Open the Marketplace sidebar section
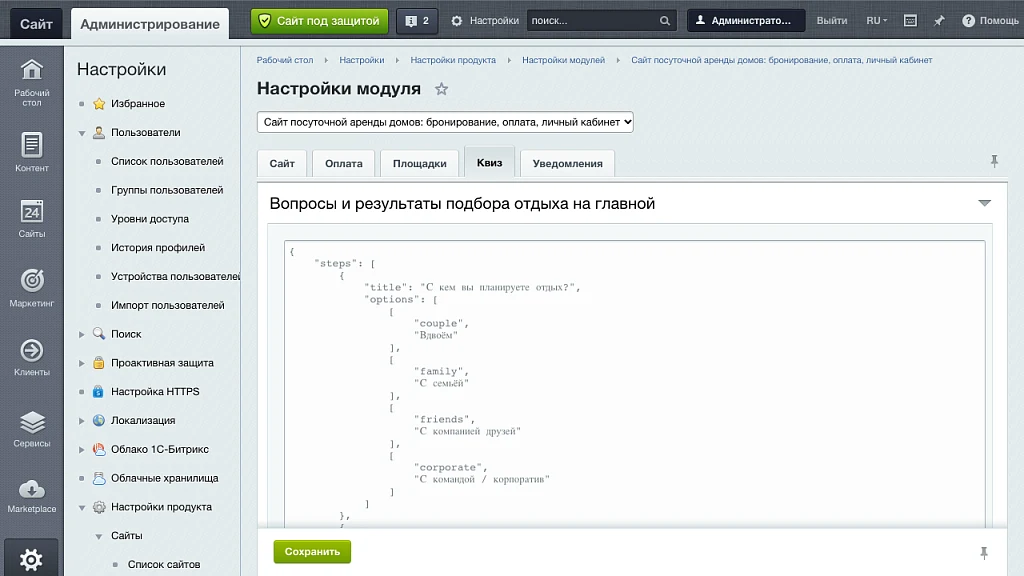 31,496
